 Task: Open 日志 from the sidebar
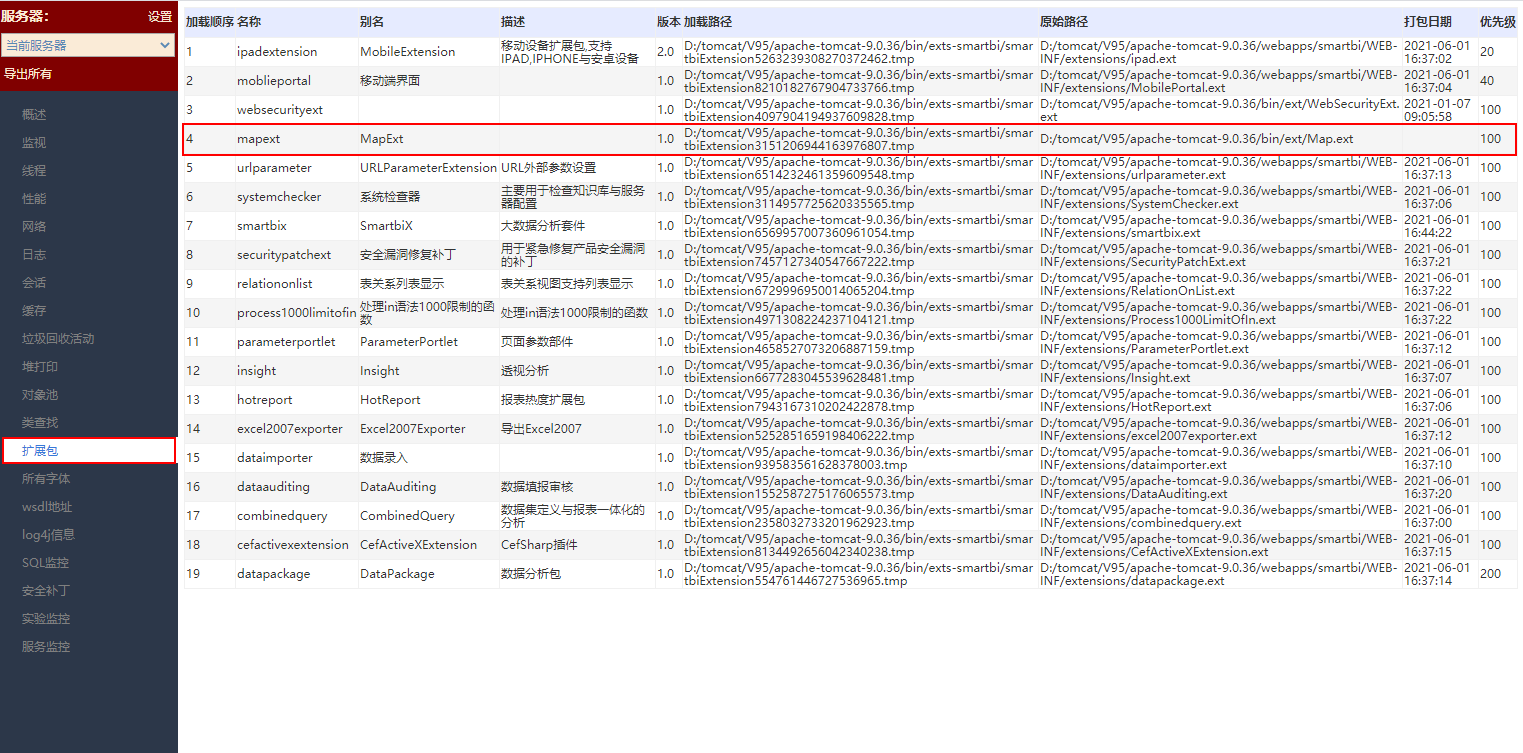34,255
